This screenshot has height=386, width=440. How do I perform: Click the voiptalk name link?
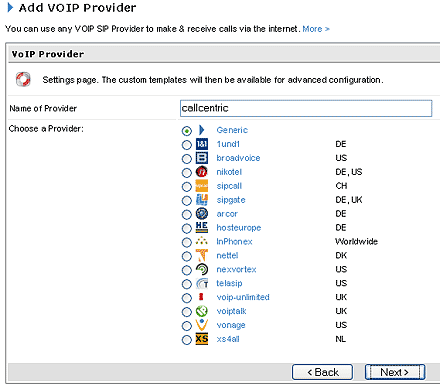[x=231, y=311]
